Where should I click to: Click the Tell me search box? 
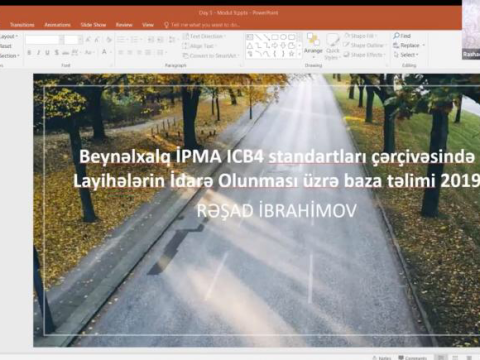(202, 25)
